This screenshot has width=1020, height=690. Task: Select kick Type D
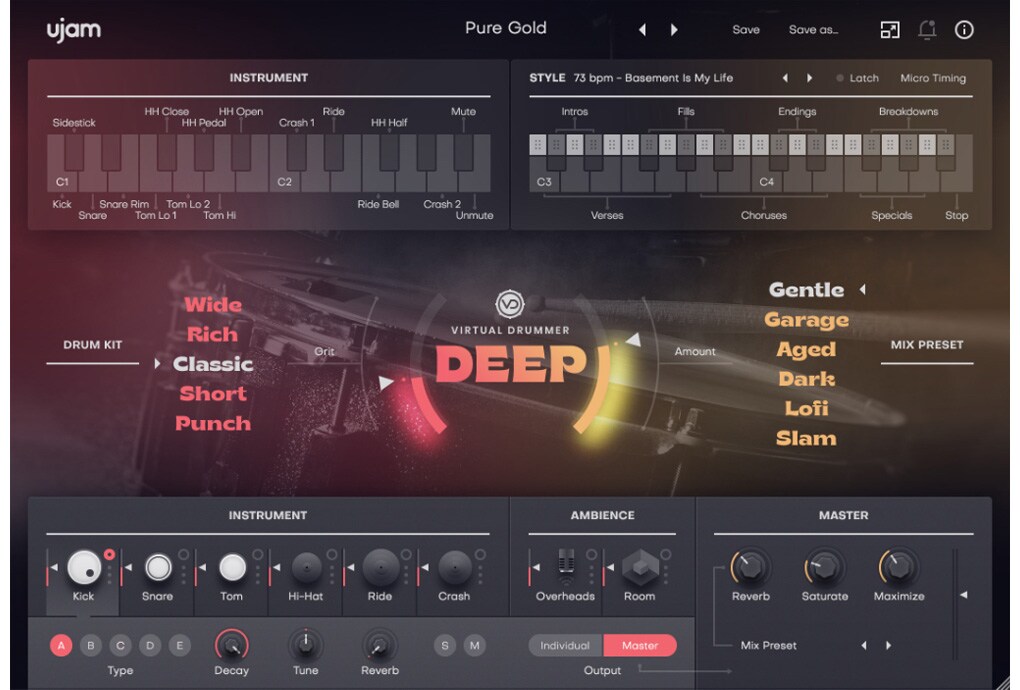click(x=150, y=646)
